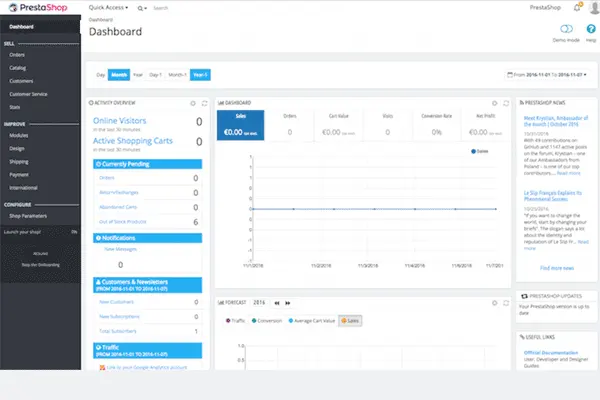
Task: Toggle Demo mode switch
Action: tap(567, 29)
